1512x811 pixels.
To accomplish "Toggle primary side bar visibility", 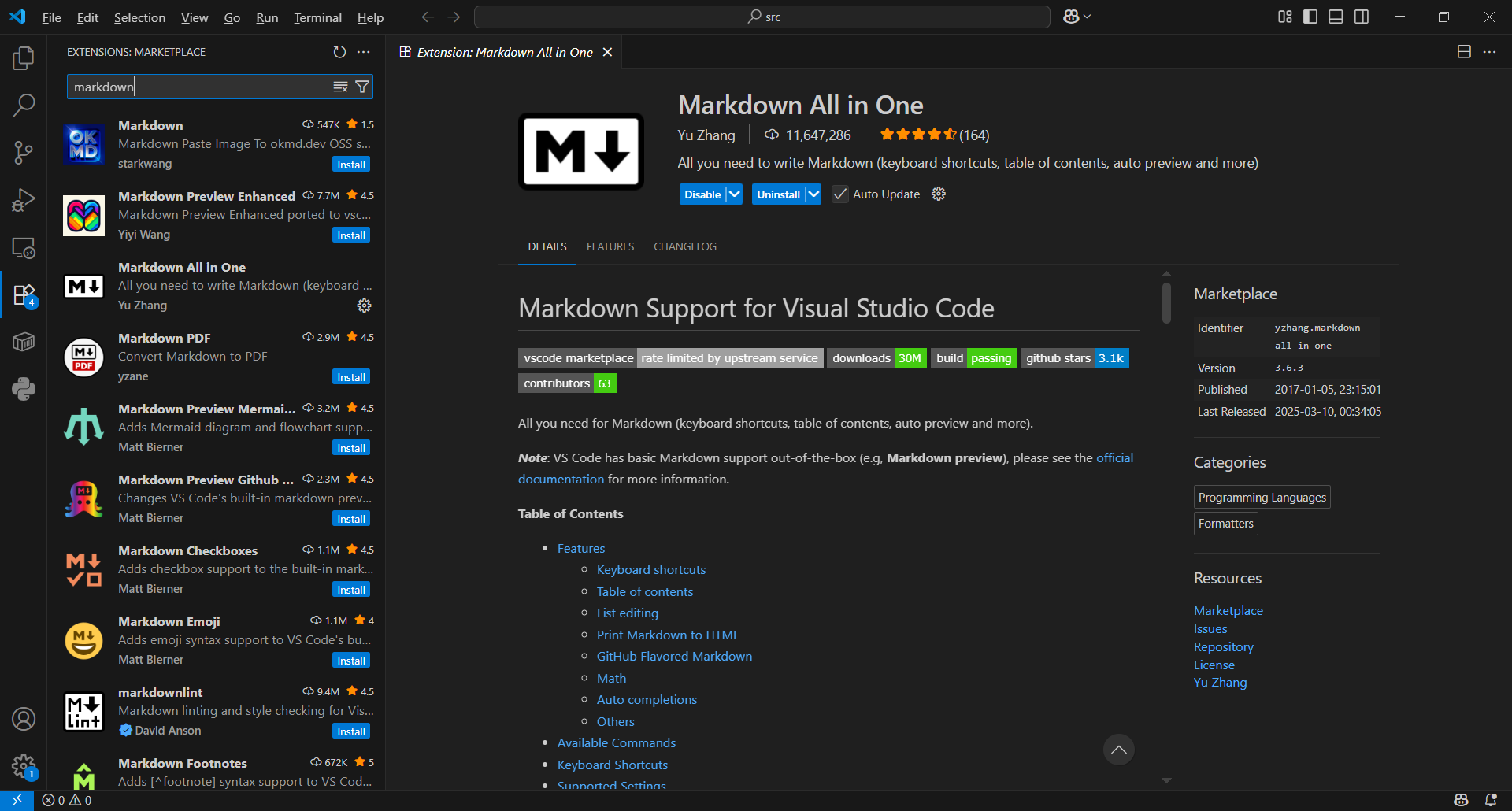I will click(x=1310, y=17).
